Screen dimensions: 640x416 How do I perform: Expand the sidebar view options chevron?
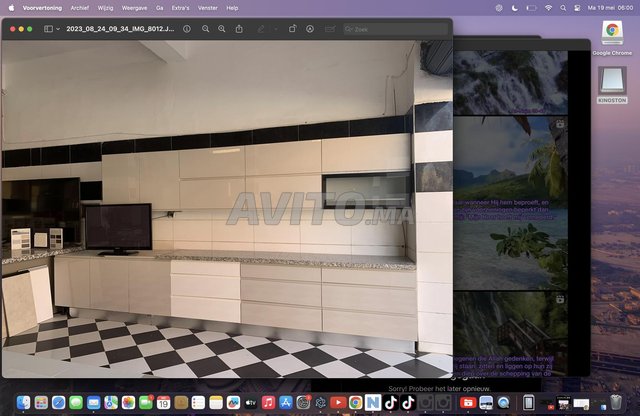click(x=58, y=29)
